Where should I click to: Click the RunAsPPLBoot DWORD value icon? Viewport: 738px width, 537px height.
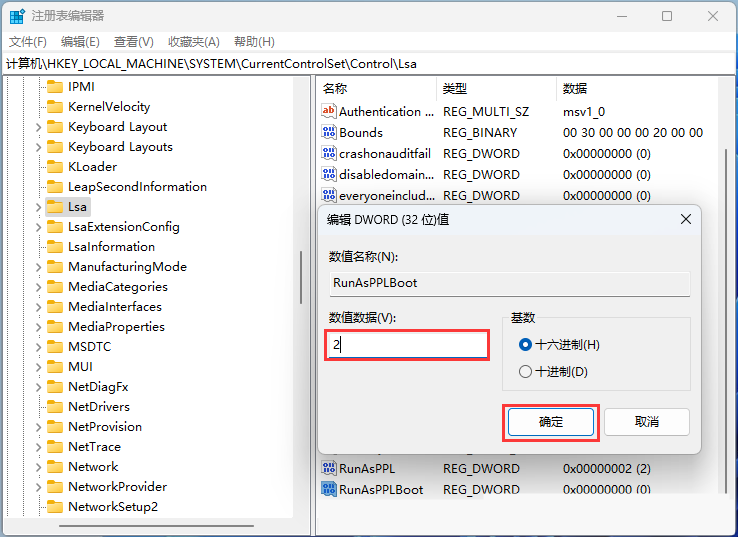(329, 489)
